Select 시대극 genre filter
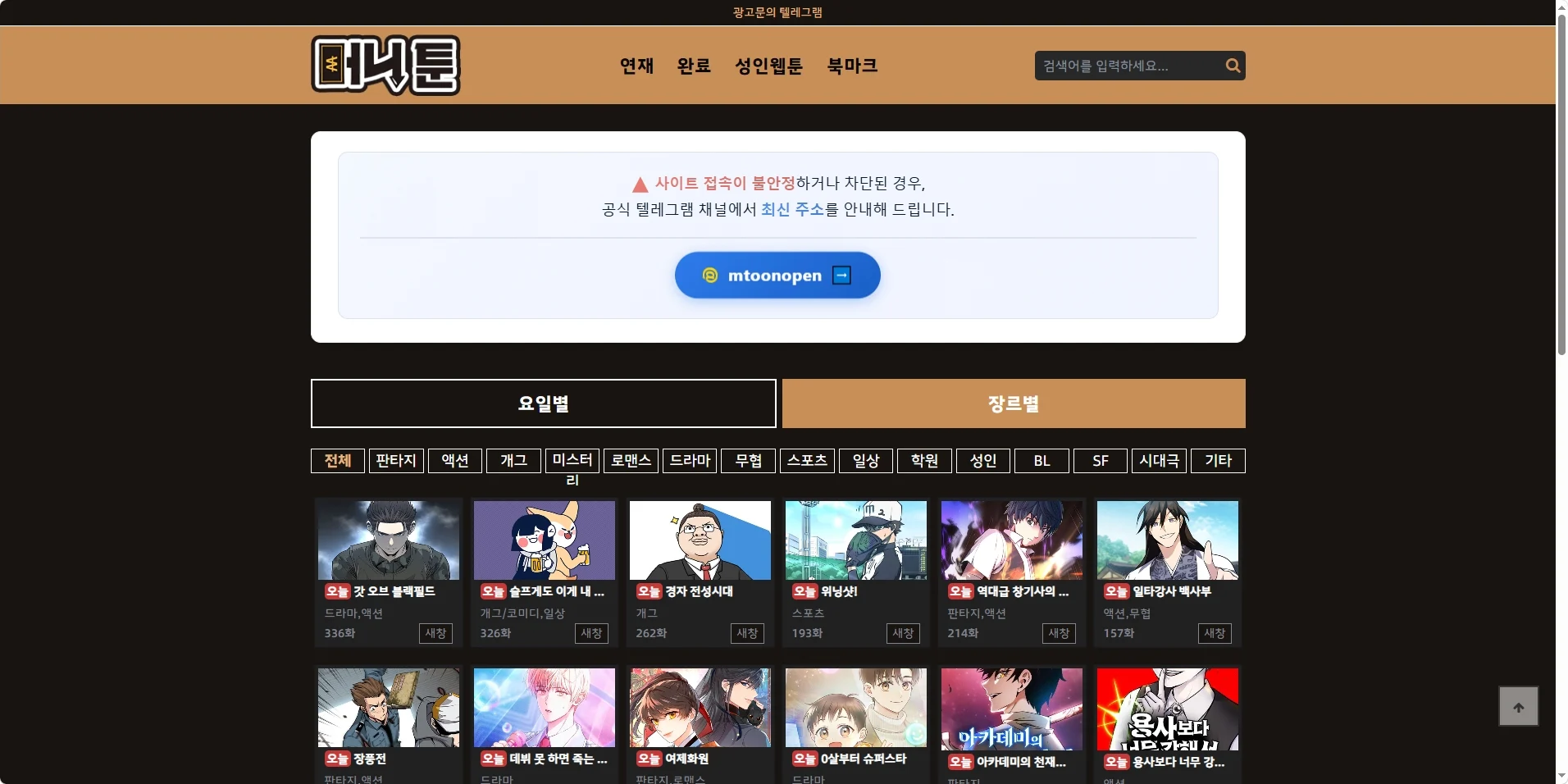 tap(1160, 461)
